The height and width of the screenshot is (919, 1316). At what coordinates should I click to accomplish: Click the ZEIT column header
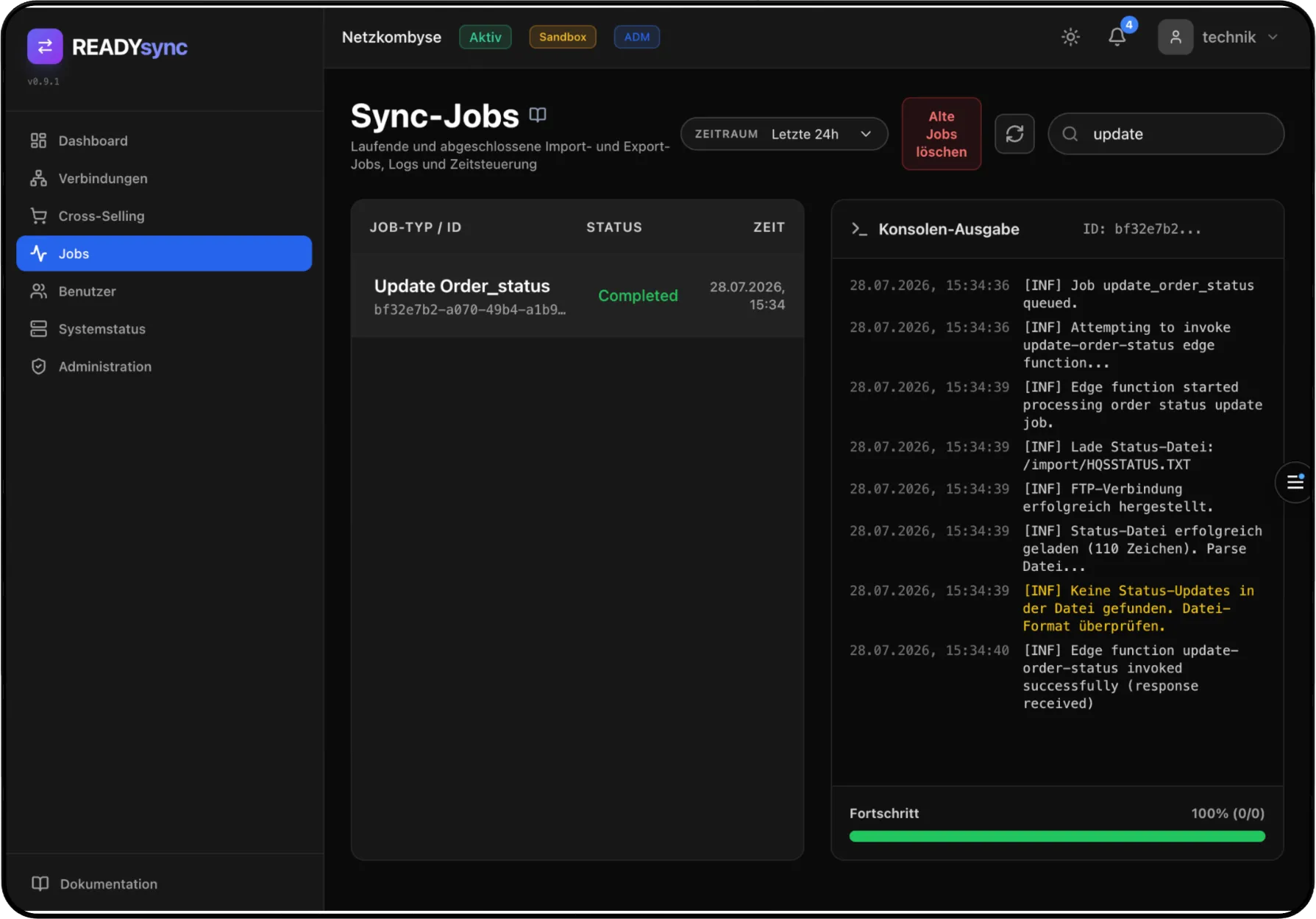coord(769,227)
